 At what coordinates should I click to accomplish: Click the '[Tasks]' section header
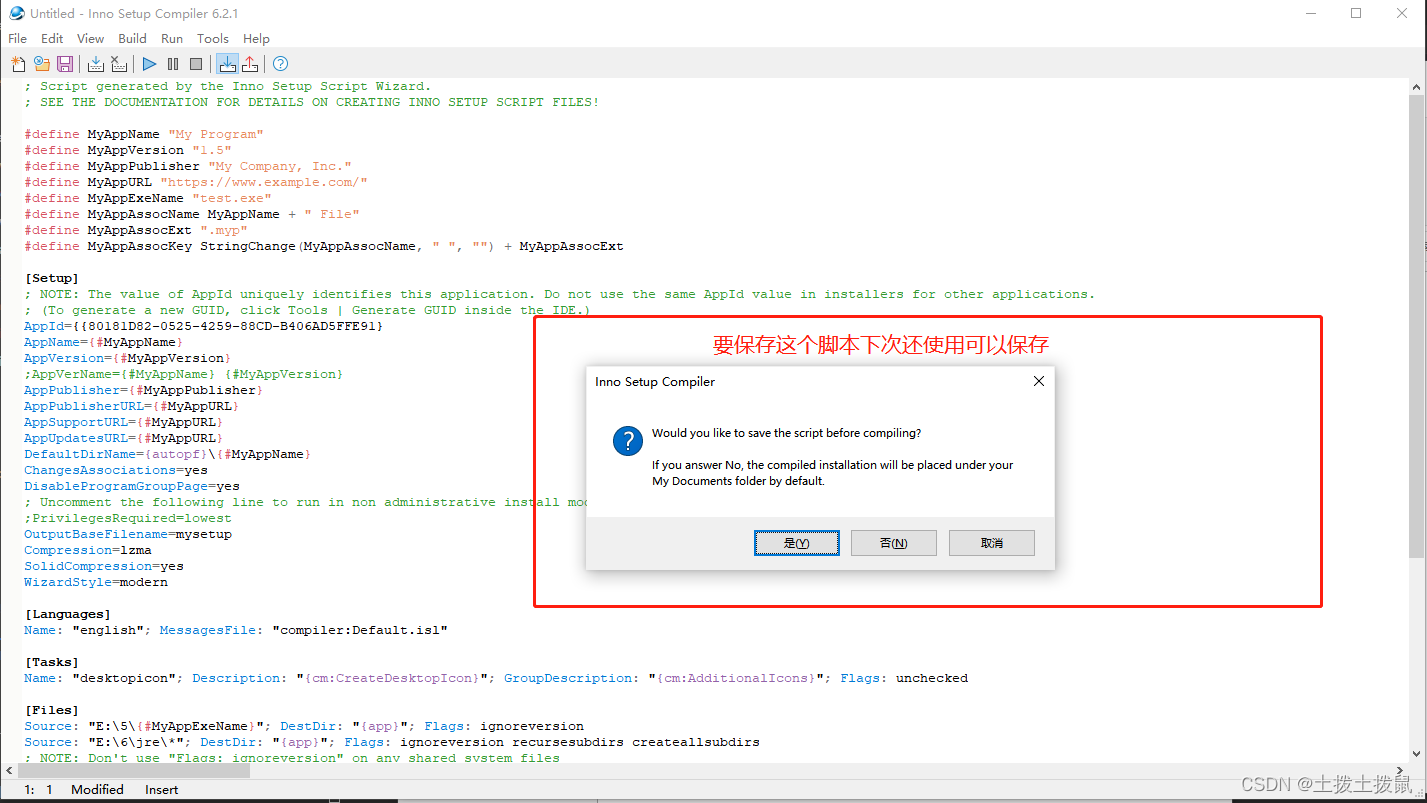[52, 662]
